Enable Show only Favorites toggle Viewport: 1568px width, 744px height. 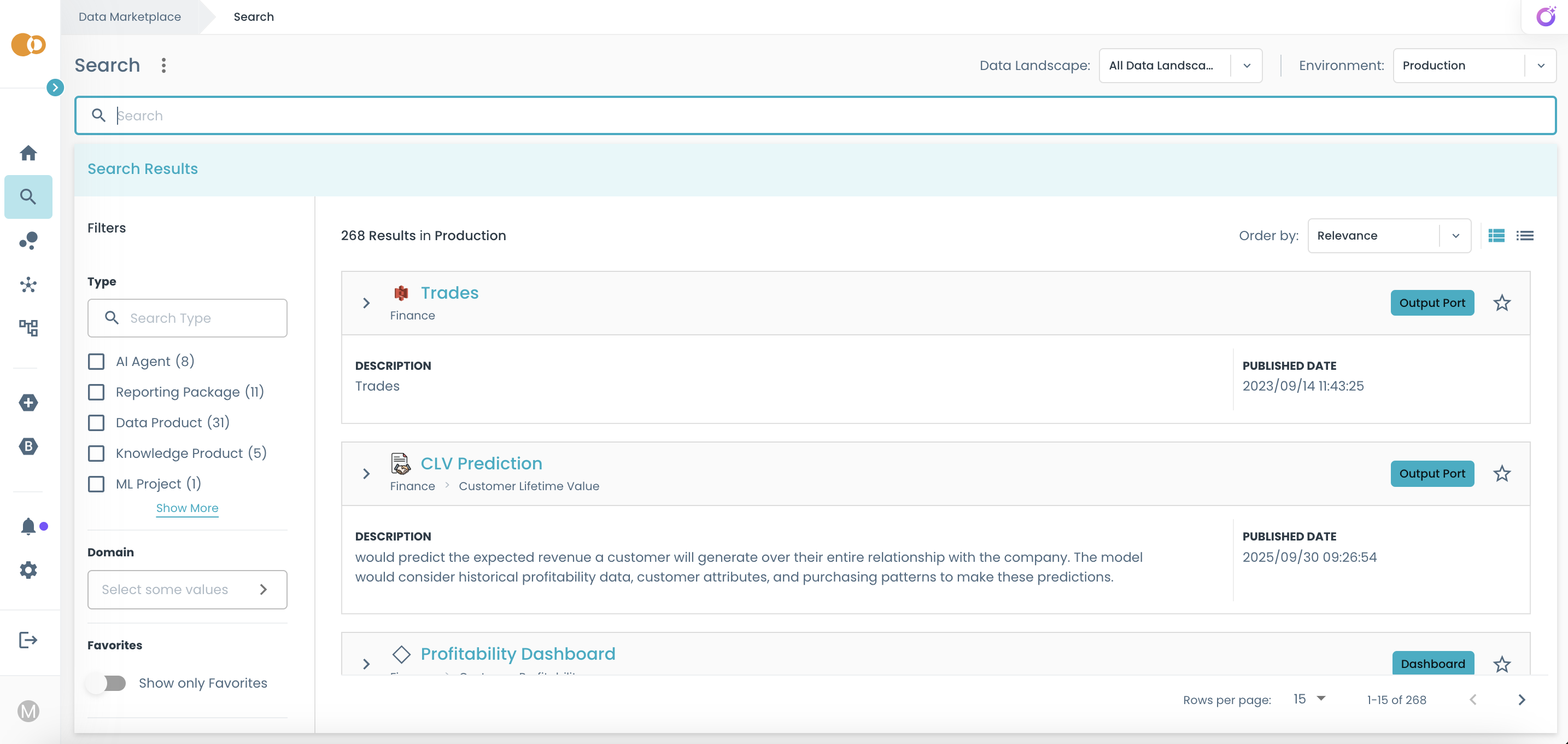pos(107,683)
